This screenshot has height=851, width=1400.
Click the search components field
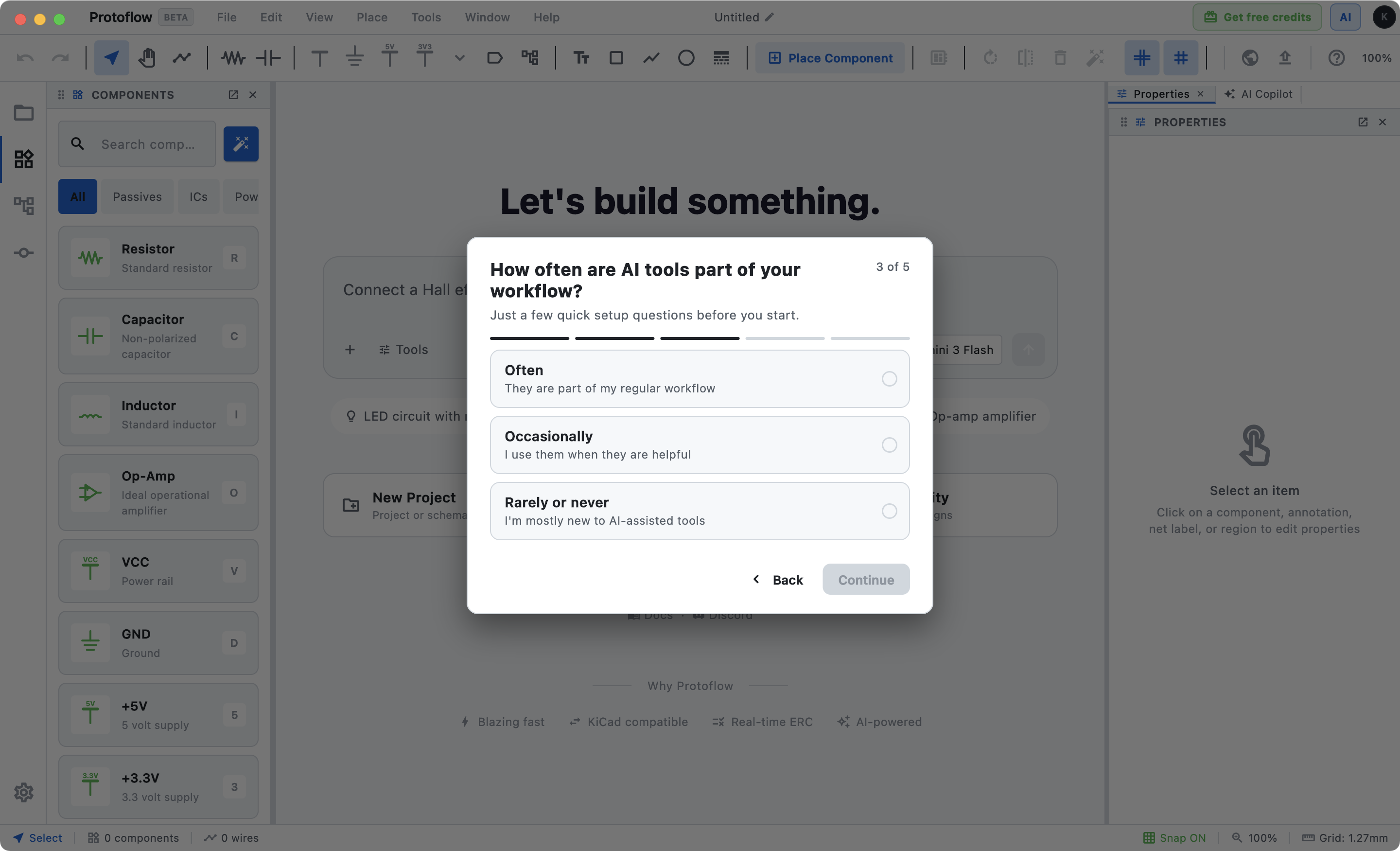(137, 144)
